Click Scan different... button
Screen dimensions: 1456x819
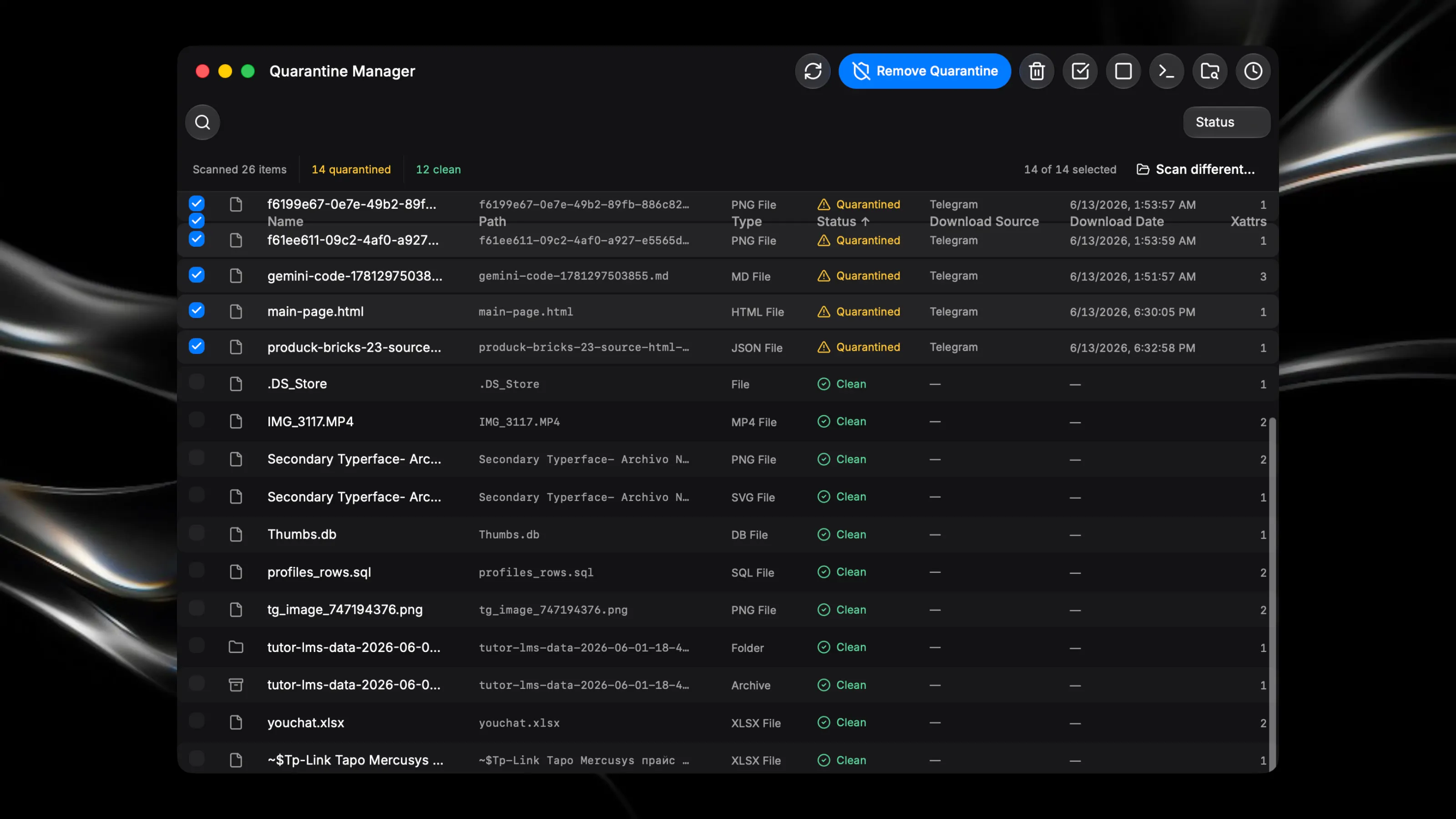point(1195,170)
